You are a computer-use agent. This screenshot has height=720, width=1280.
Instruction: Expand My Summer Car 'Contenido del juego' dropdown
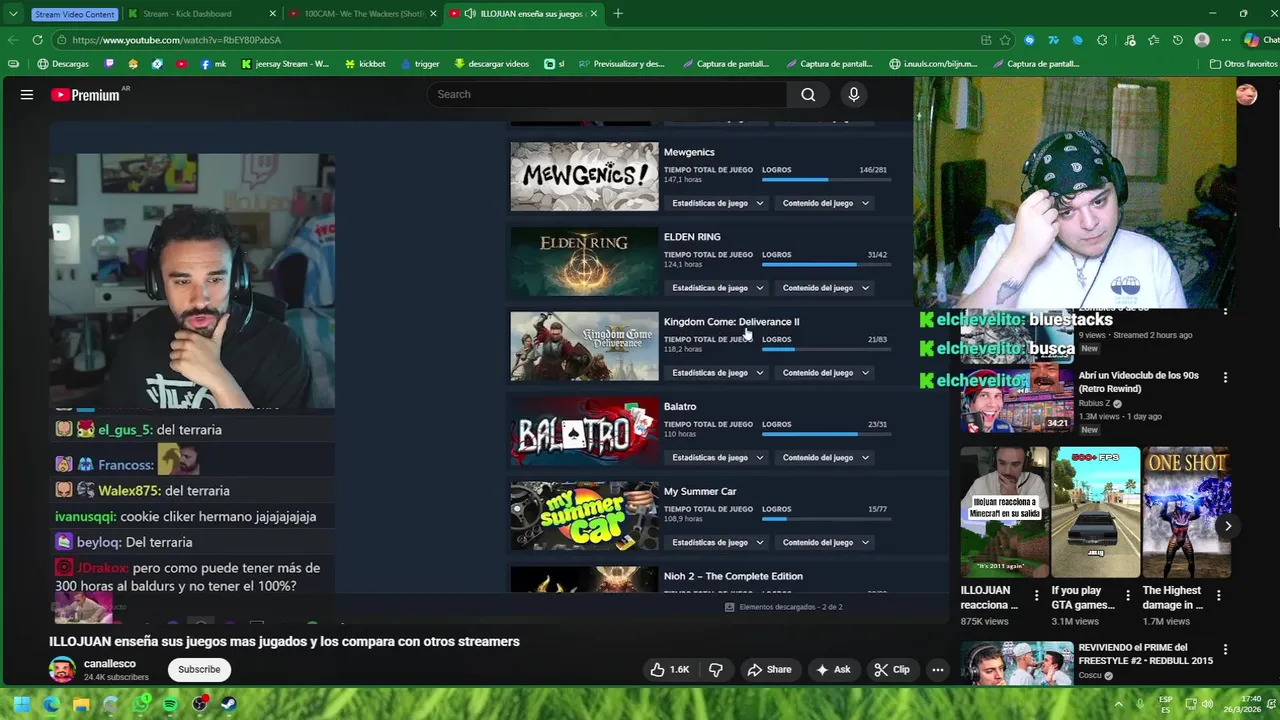(825, 543)
